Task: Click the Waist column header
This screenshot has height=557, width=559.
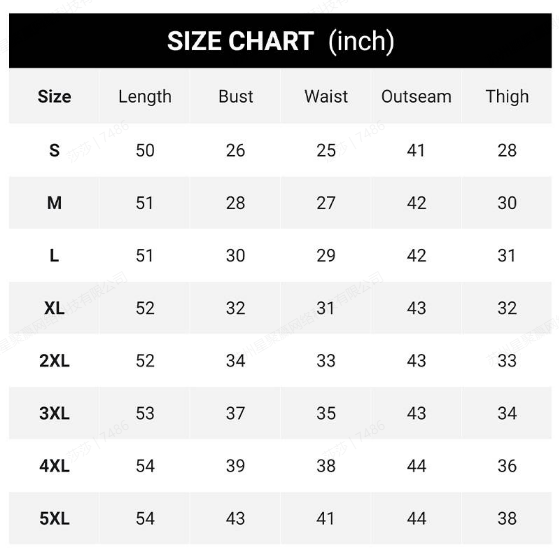Action: pos(326,97)
